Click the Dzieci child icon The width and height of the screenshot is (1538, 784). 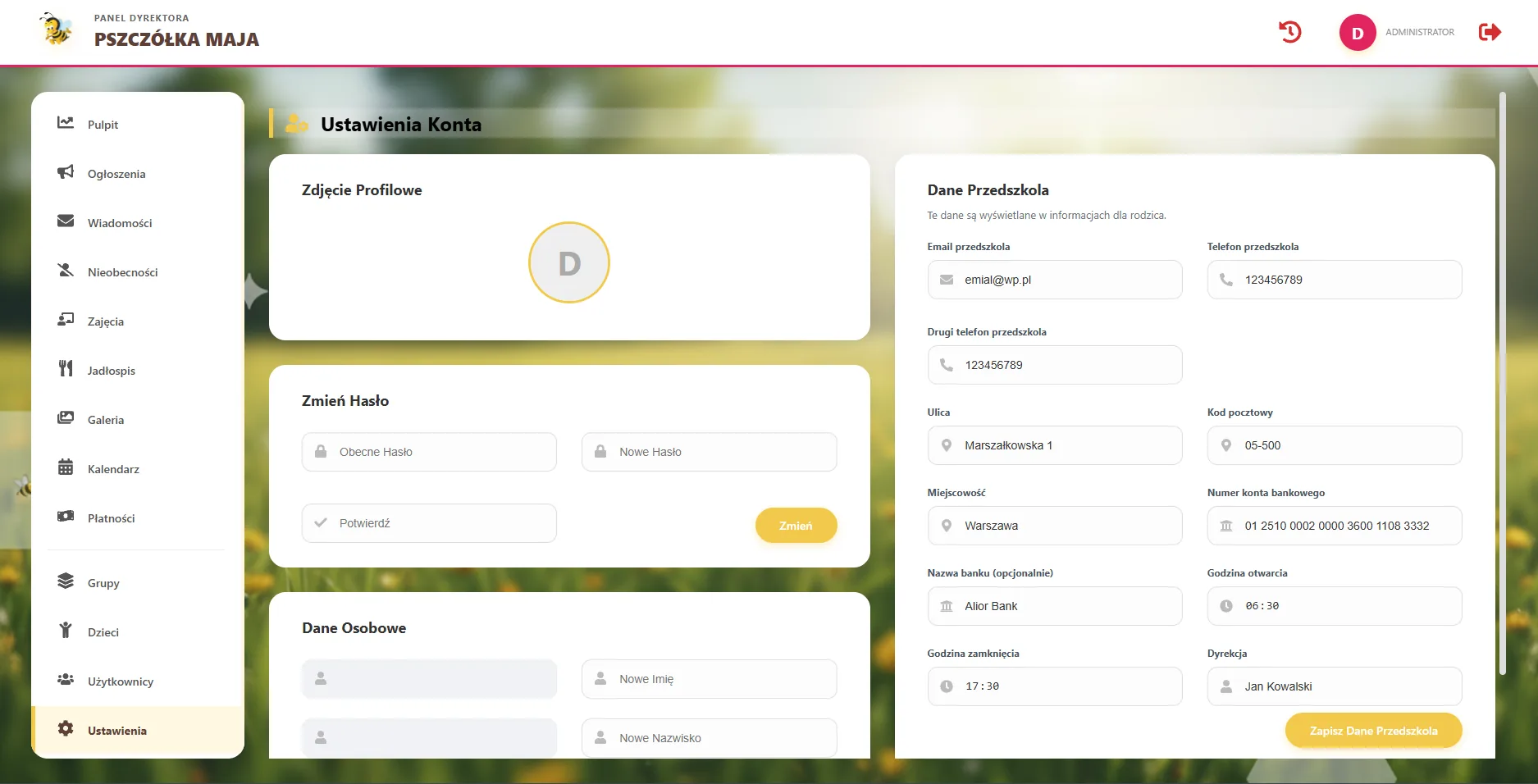[66, 631]
